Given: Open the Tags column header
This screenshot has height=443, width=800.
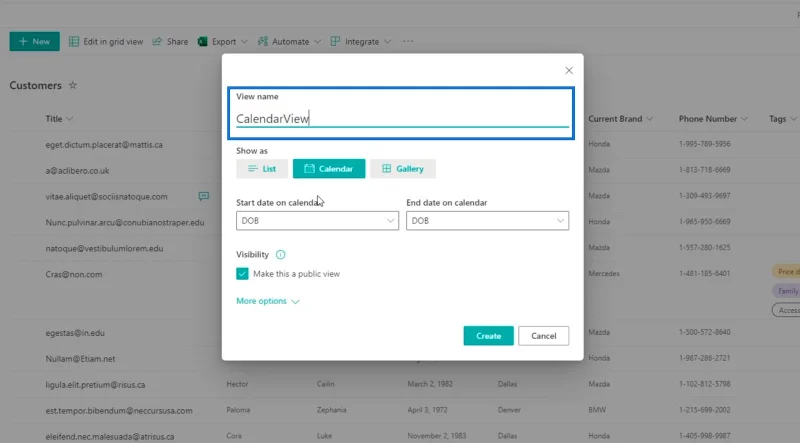Looking at the screenshot, I should pyautogui.click(x=783, y=118).
